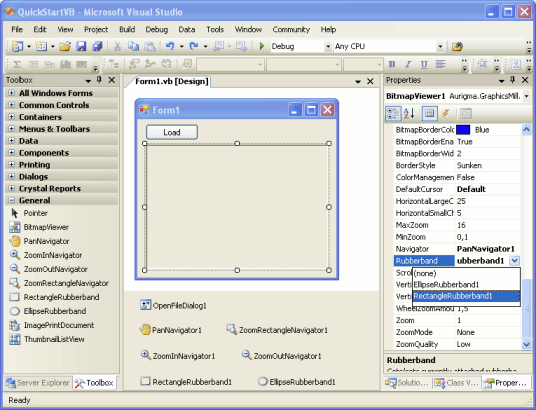Select the OpenFileDialog1 component in the tray
Viewport: 536px width, 410px height.
point(173,305)
